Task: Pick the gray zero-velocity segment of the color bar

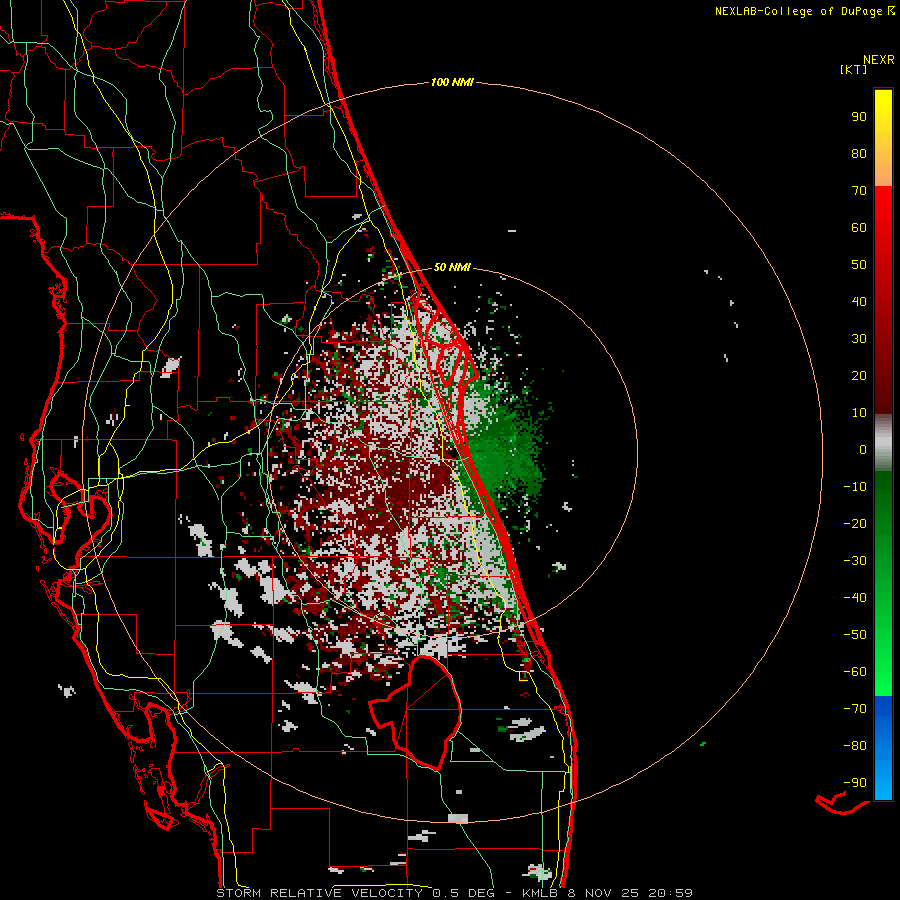Action: [x=883, y=443]
